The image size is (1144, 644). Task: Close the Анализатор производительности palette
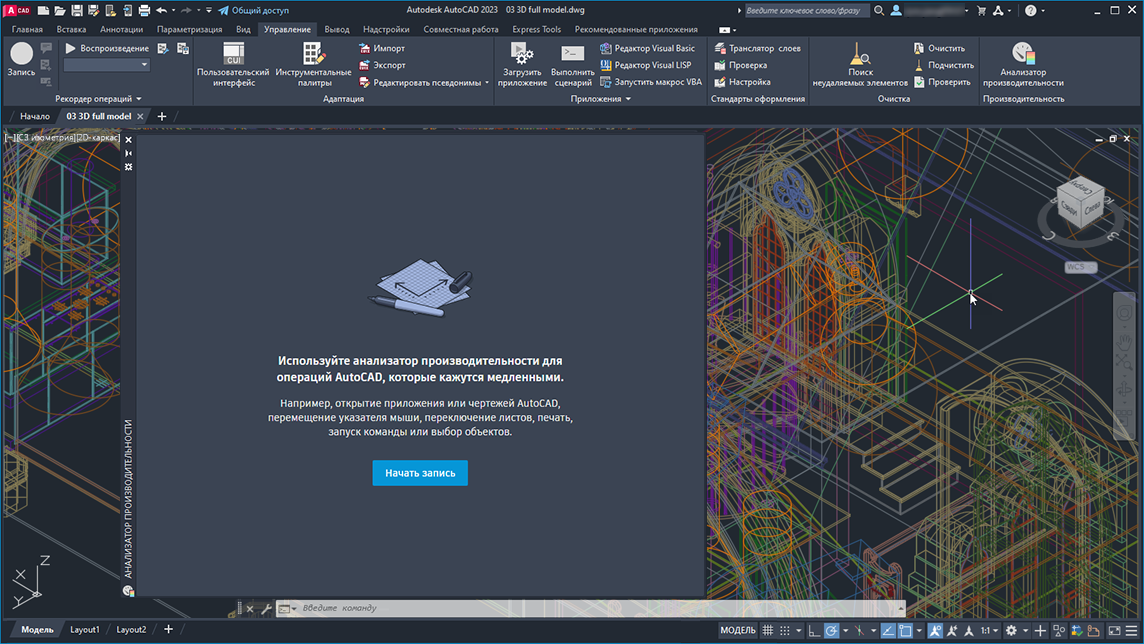(128, 140)
